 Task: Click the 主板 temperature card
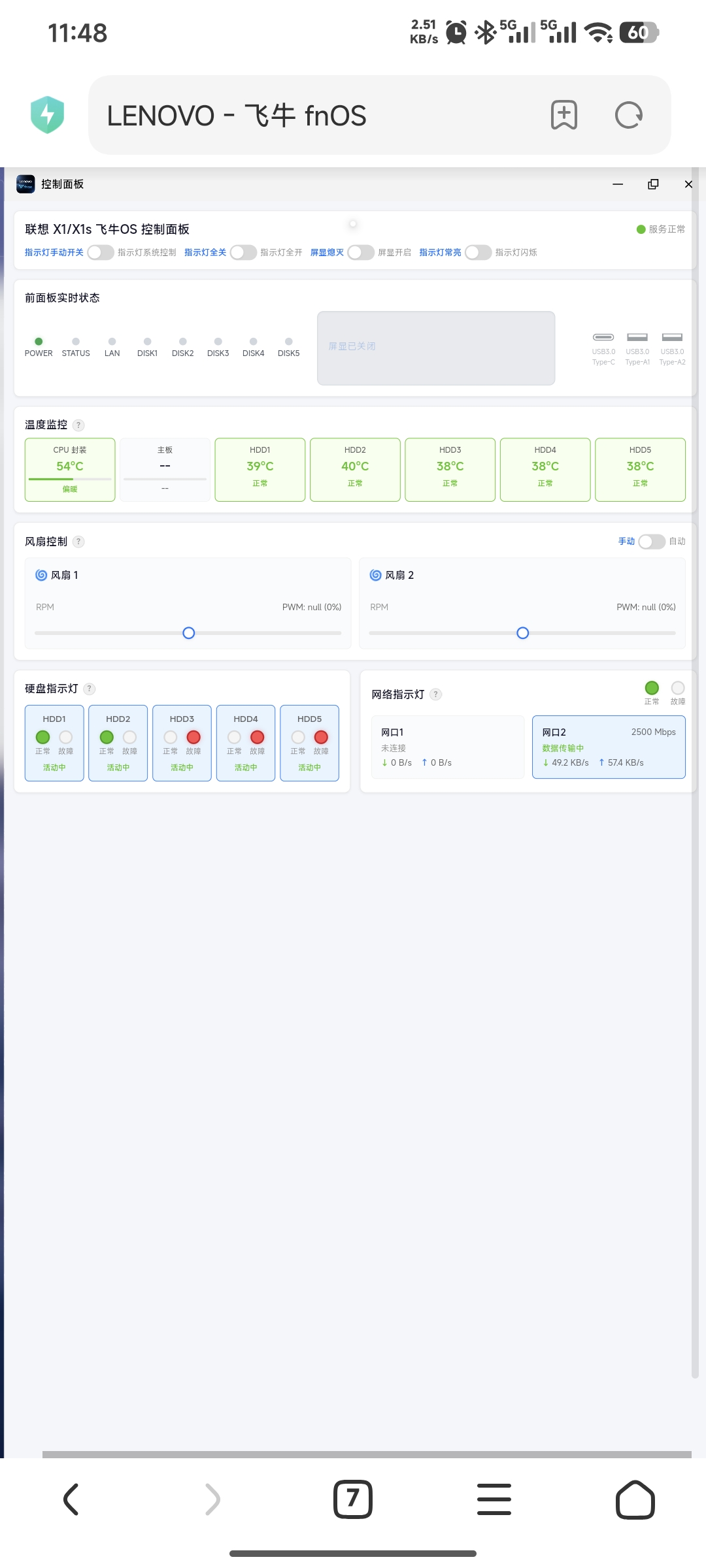pos(165,470)
